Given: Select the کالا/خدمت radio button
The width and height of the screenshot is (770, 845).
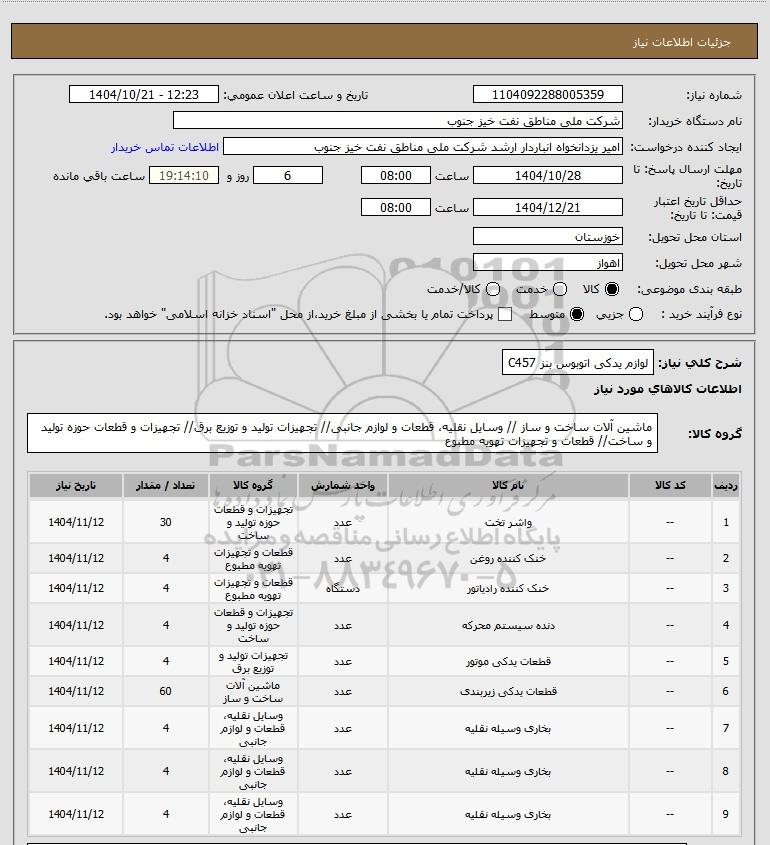Looking at the screenshot, I should (492, 289).
